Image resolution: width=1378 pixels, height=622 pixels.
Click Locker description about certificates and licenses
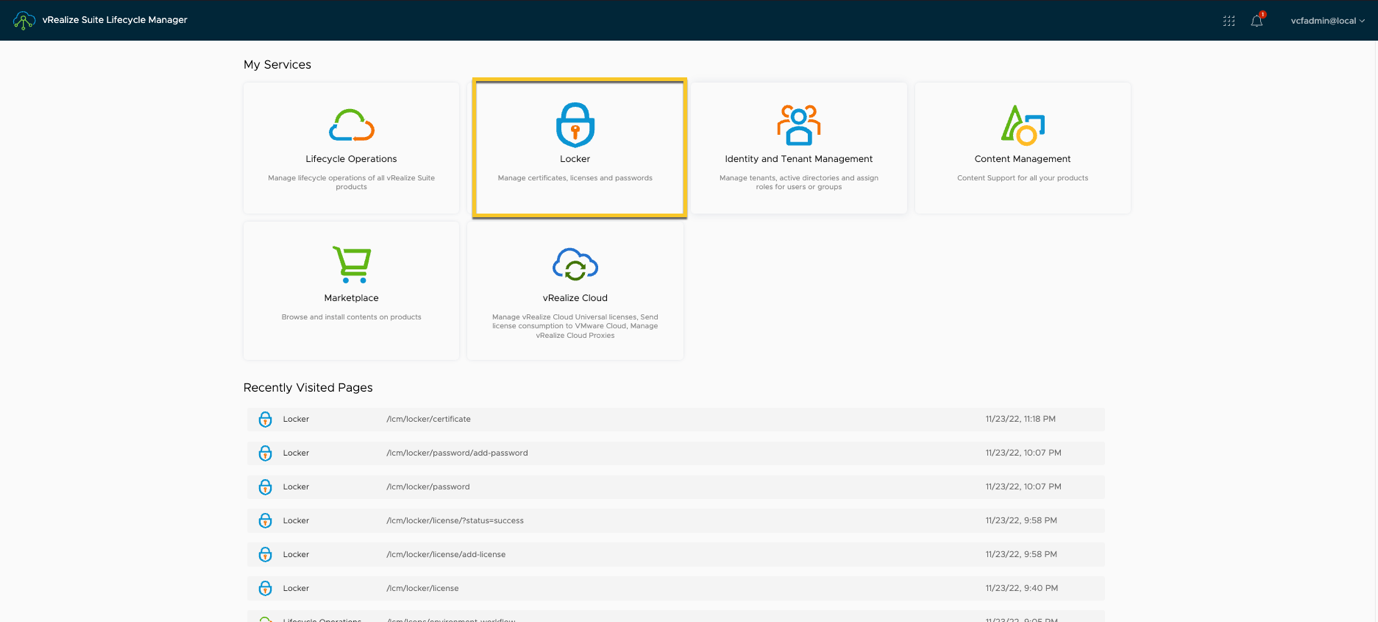pos(575,178)
